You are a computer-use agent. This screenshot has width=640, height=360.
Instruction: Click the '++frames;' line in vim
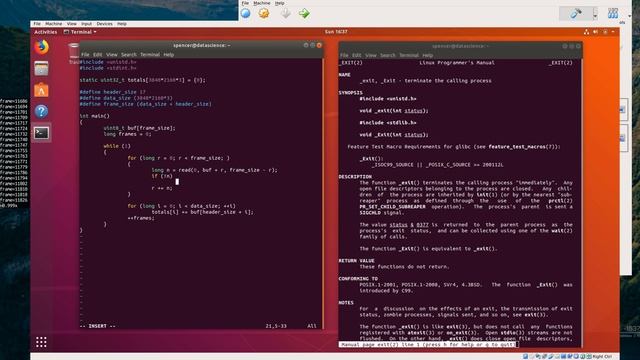tap(141, 218)
